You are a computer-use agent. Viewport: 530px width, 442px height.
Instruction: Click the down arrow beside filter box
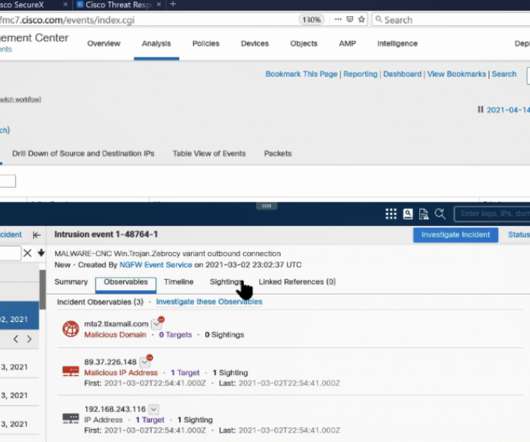point(41,253)
